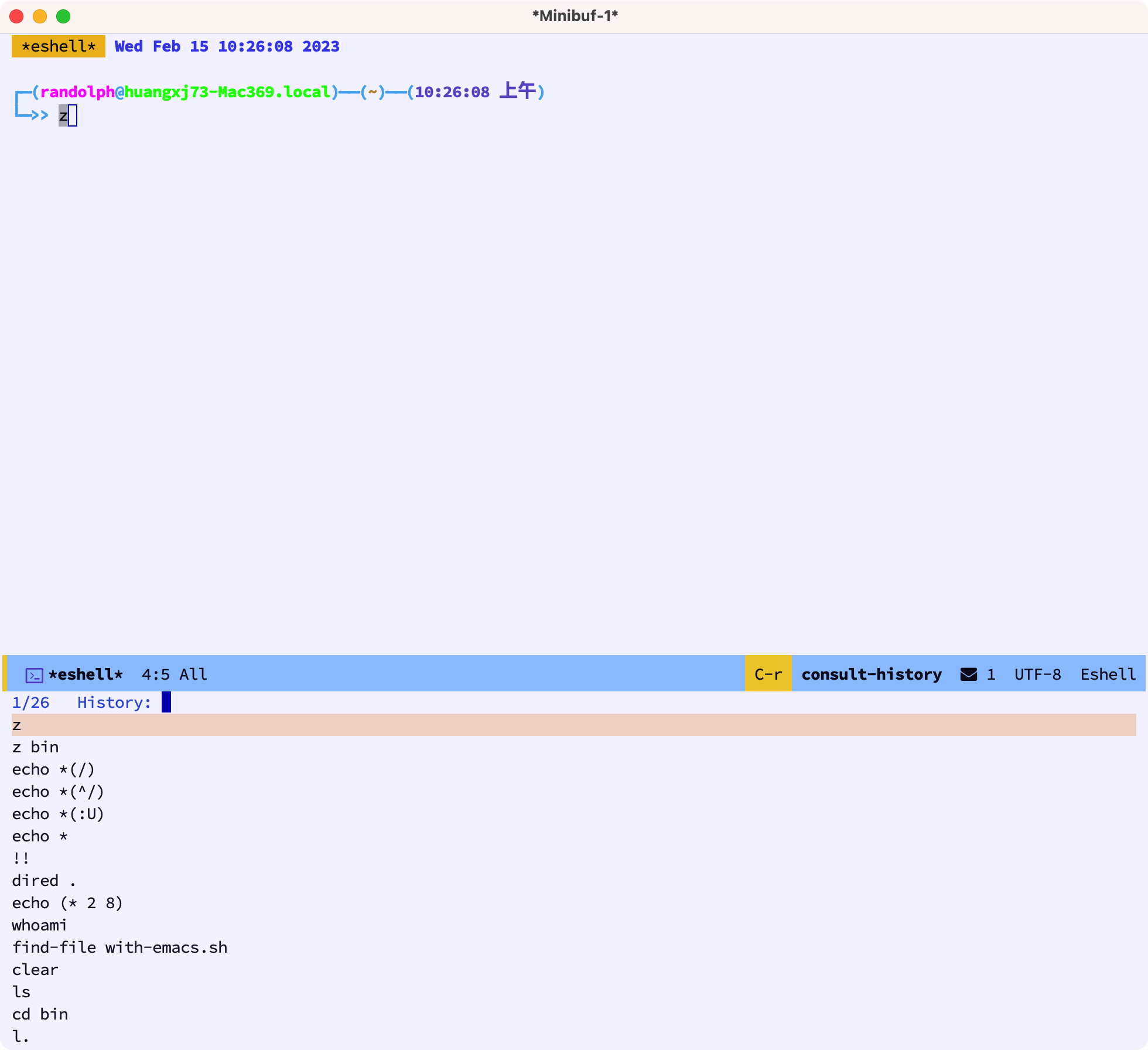The width and height of the screenshot is (1148, 1050).
Task: Click the terminal icon in the mode line
Action: pyautogui.click(x=35, y=675)
